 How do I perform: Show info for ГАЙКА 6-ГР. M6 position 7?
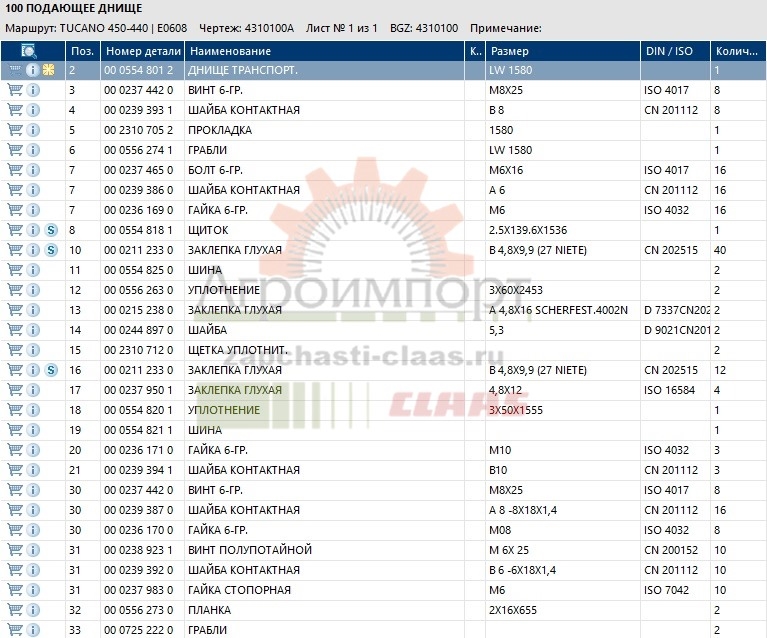click(33, 210)
